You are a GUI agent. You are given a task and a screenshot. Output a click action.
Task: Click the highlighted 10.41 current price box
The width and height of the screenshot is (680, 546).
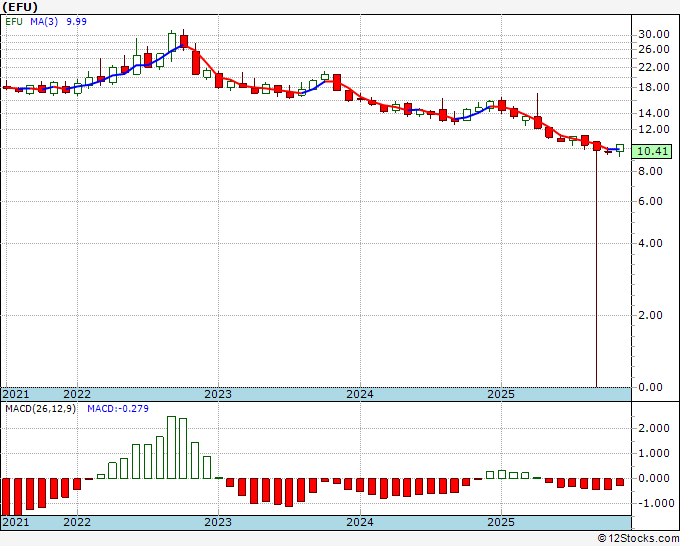(x=652, y=151)
